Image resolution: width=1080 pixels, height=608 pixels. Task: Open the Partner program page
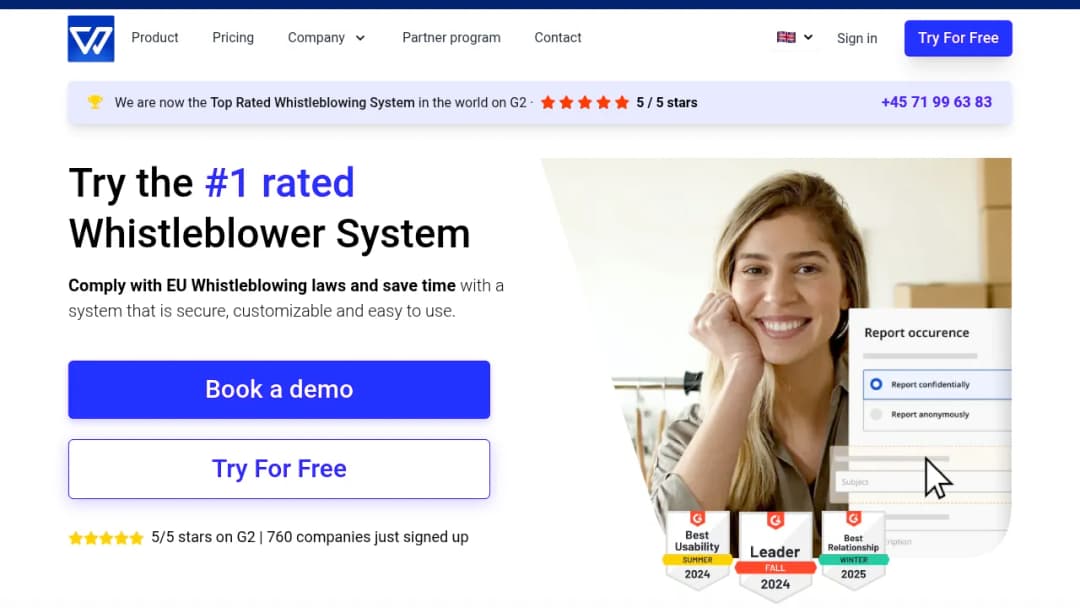pos(451,38)
